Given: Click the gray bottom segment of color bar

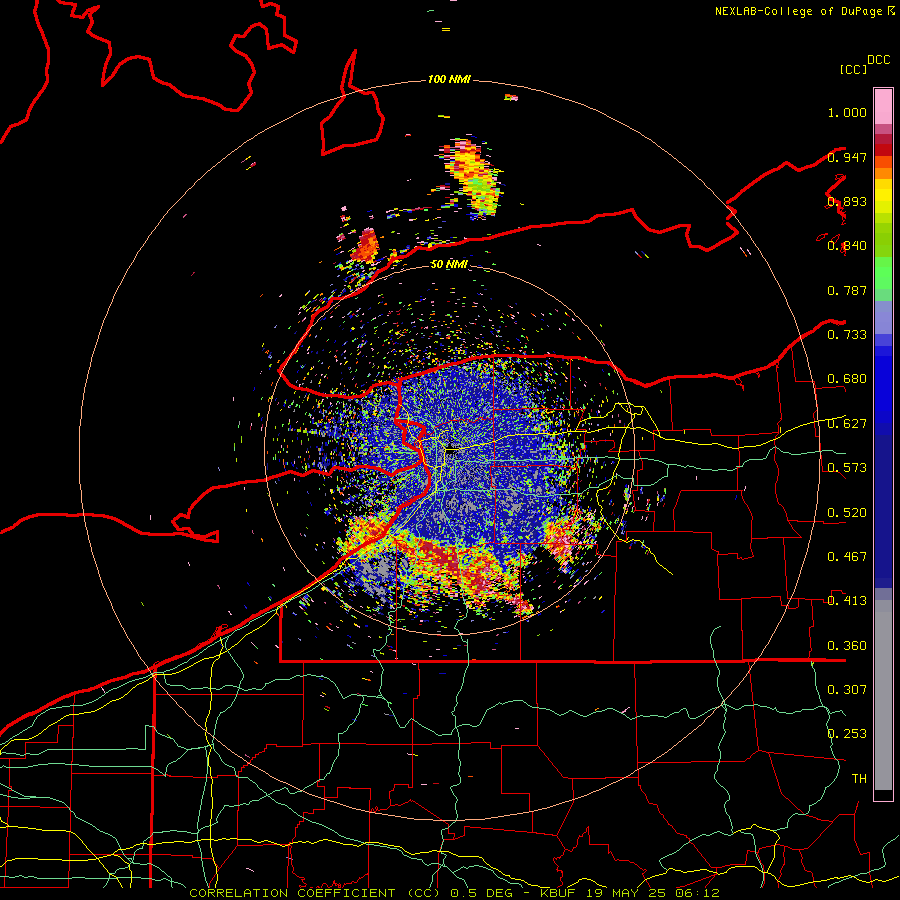Looking at the screenshot, I should tap(883, 695).
